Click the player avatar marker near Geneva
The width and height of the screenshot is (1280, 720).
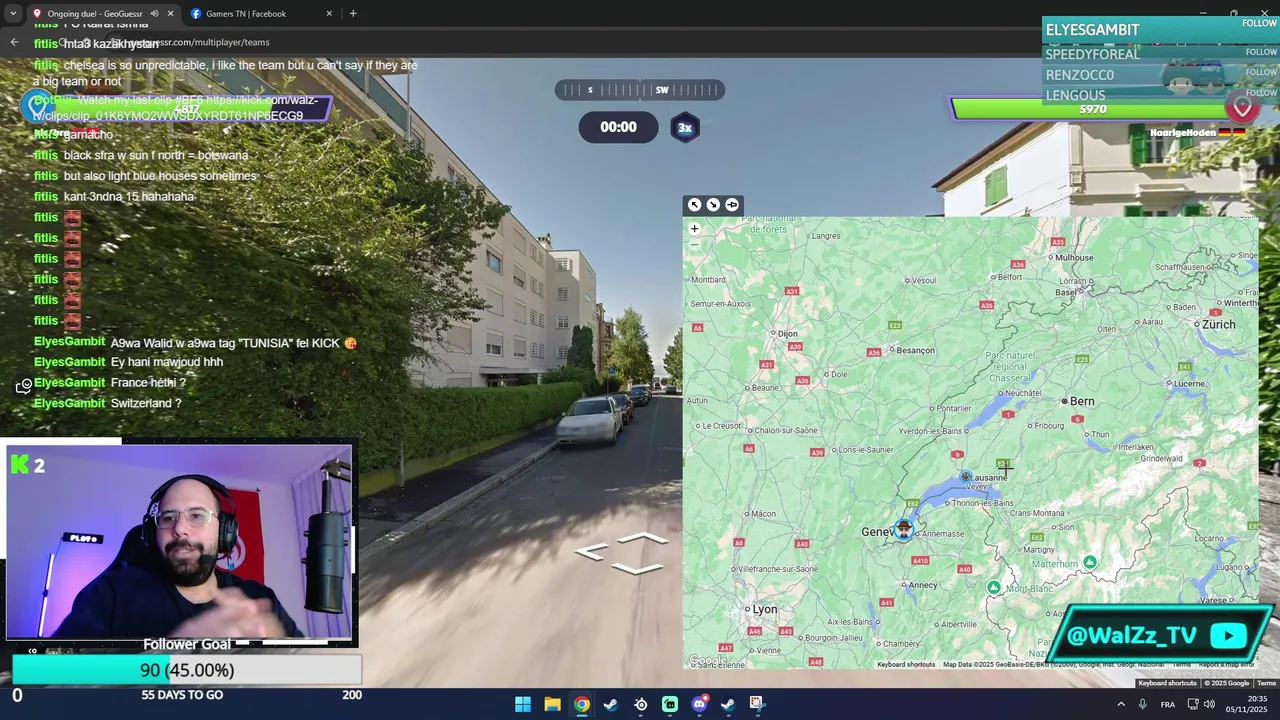[x=904, y=529]
